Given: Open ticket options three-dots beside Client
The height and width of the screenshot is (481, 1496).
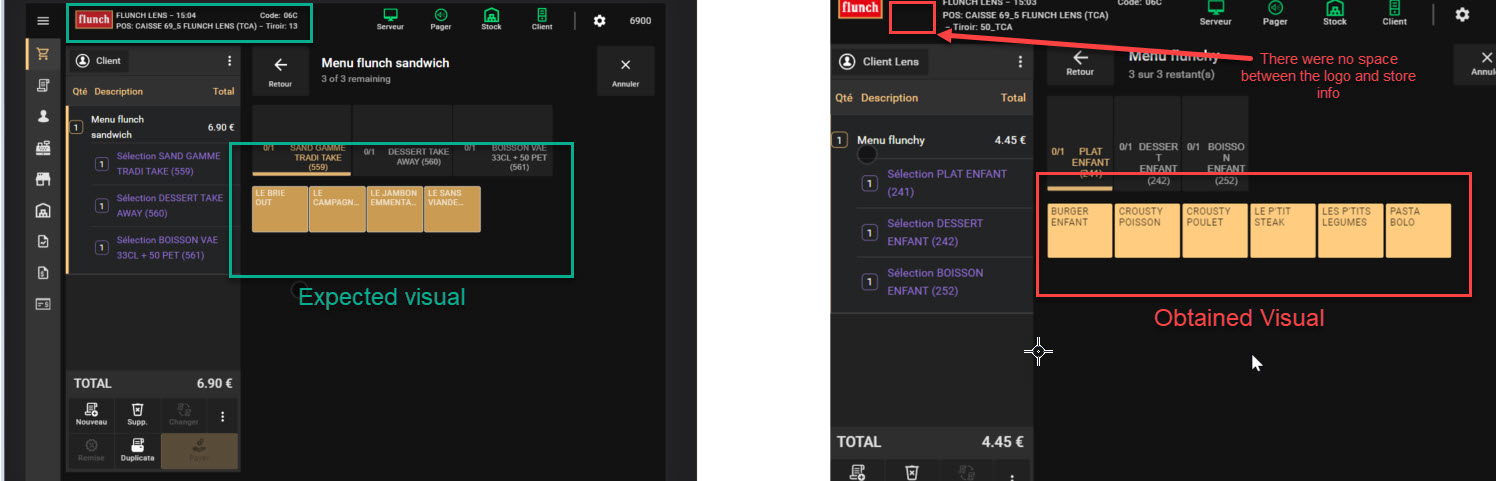Looking at the screenshot, I should point(230,61).
